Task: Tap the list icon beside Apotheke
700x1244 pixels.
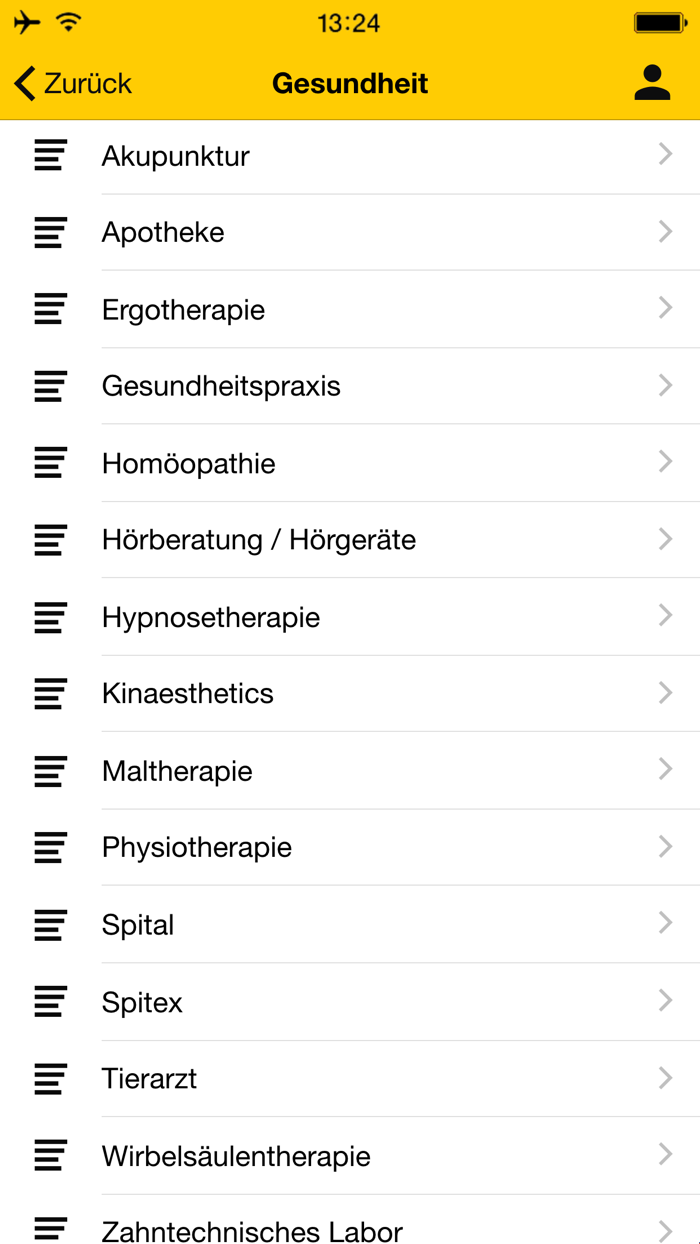Action: point(50,233)
